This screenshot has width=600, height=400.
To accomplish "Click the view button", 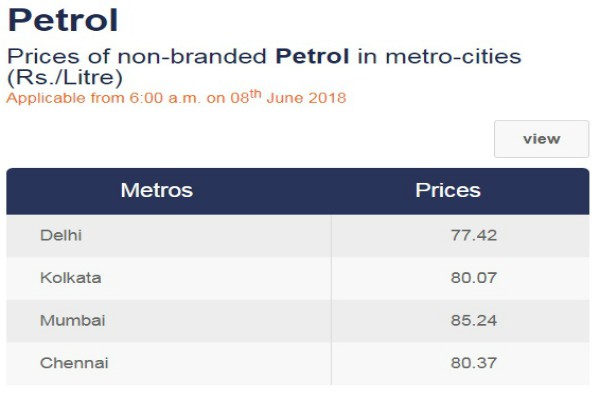I will click(541, 139).
